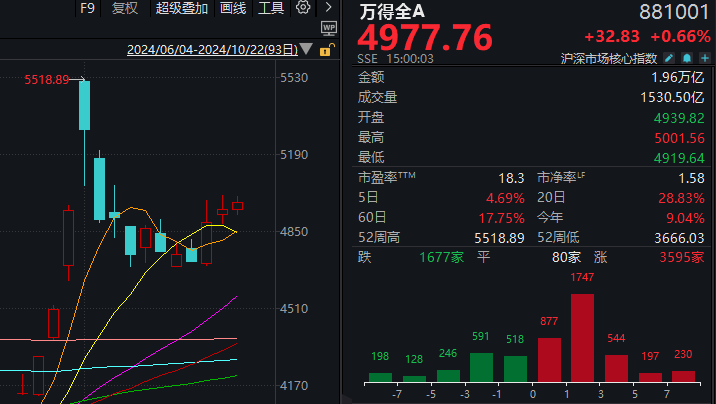Click the 跌 count 1677家
The height and width of the screenshot is (404, 716).
coord(442,257)
